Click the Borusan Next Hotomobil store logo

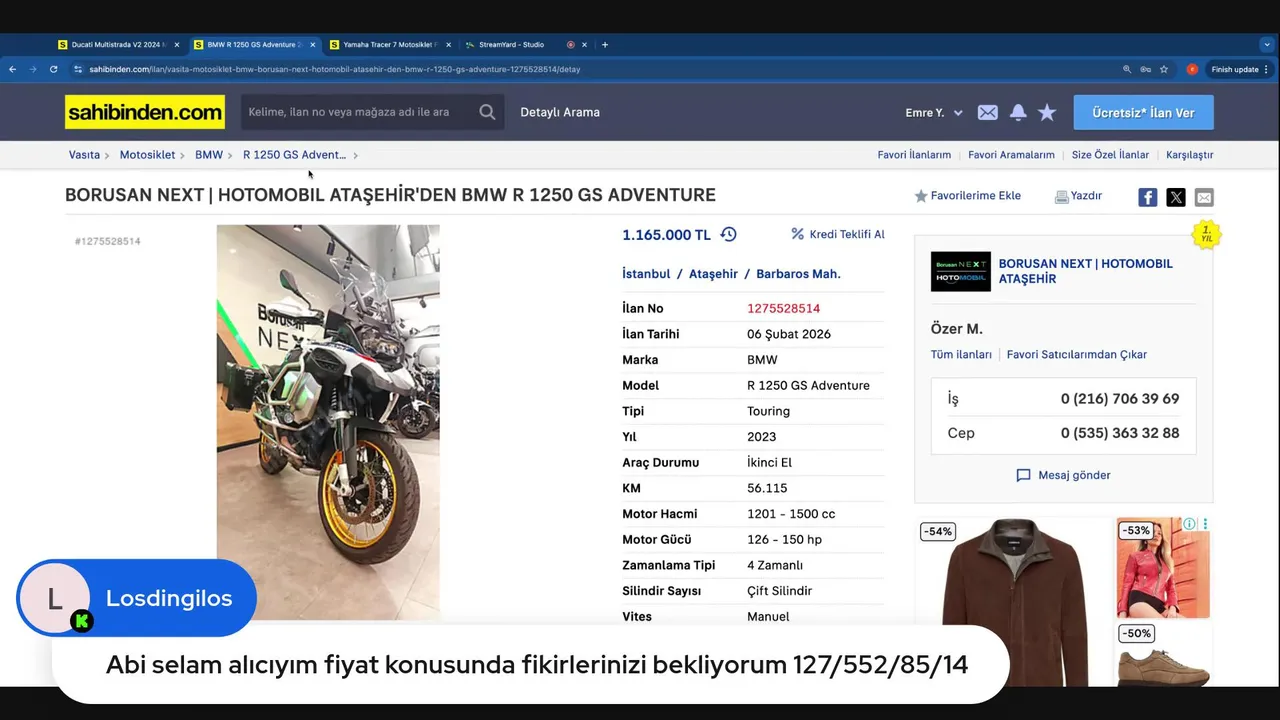(960, 271)
